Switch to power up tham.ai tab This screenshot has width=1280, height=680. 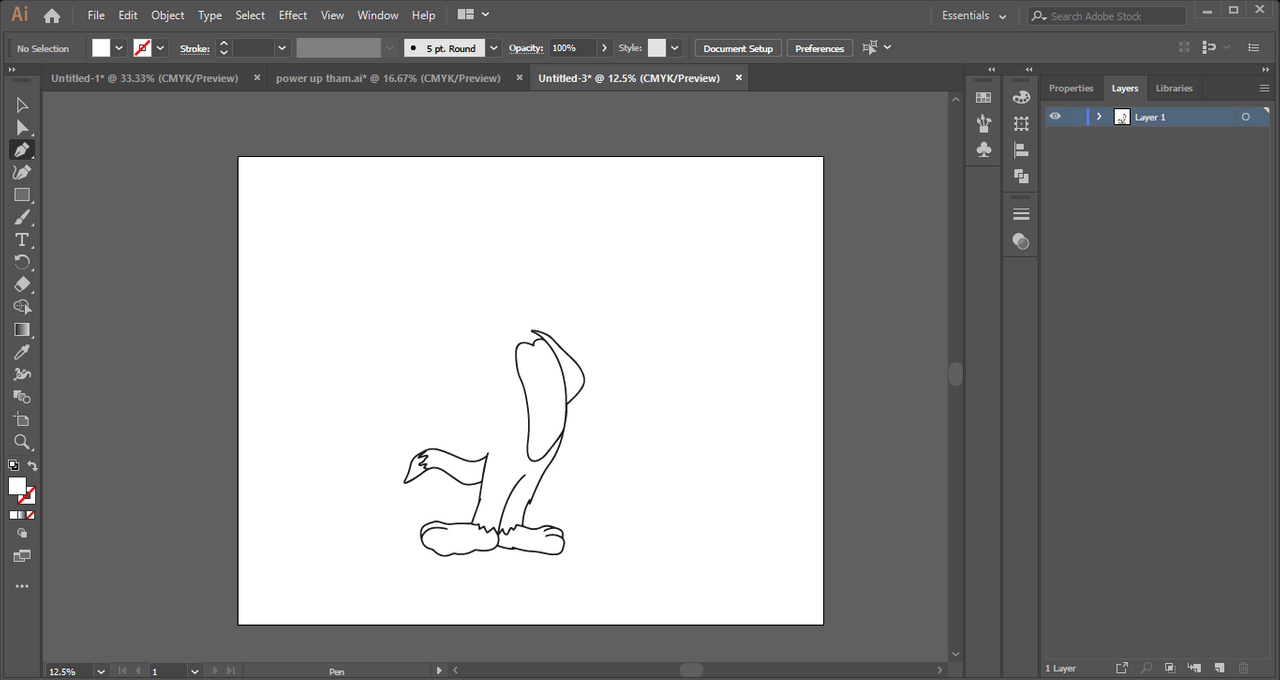tap(388, 78)
